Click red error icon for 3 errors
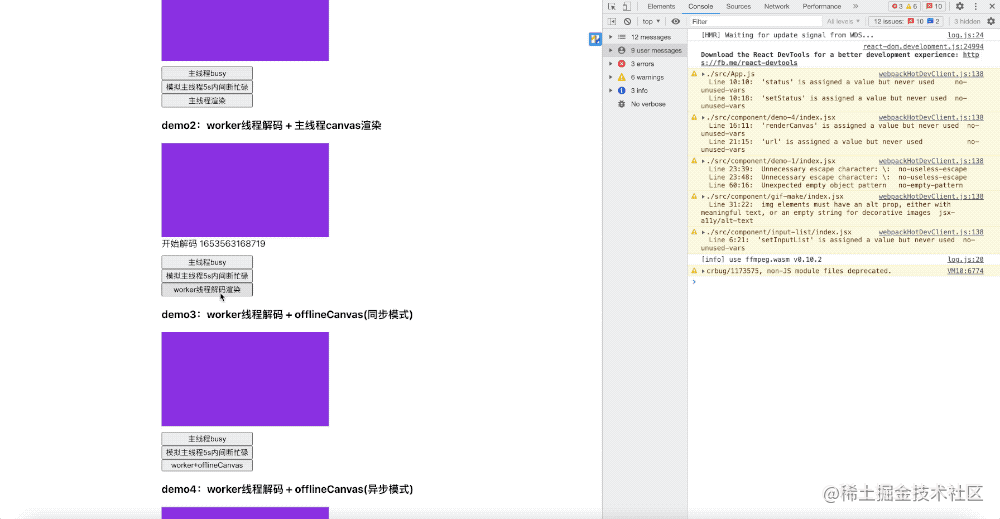The image size is (1000, 519). tap(622, 64)
